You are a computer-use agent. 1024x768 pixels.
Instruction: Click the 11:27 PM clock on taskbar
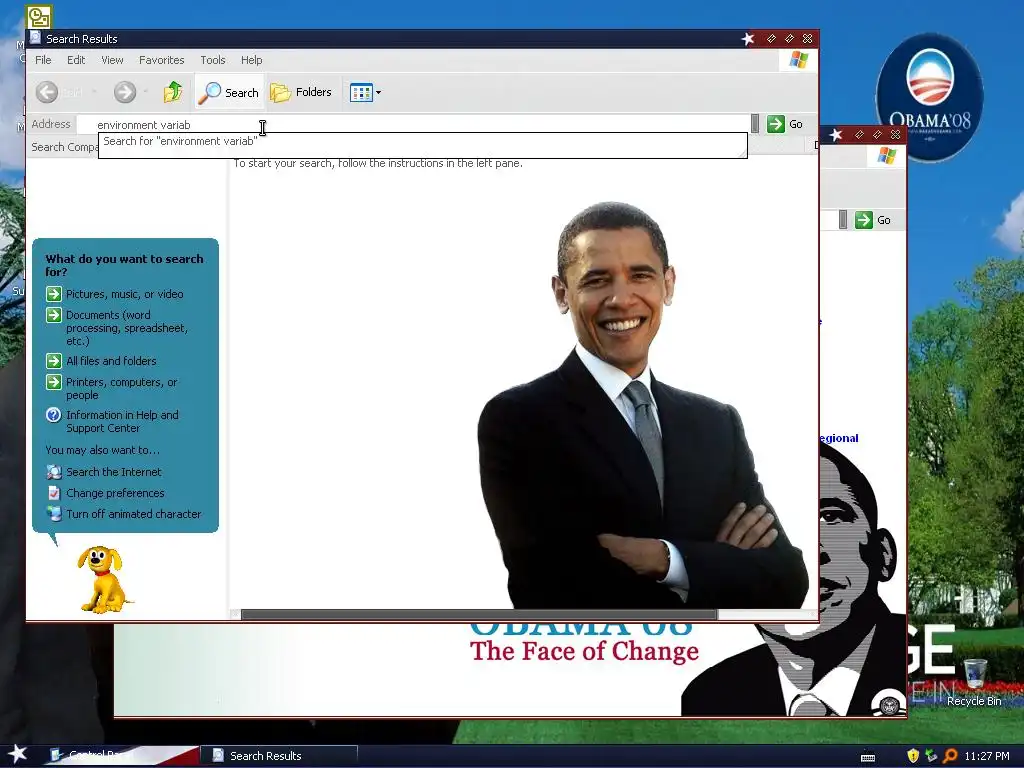coord(987,756)
